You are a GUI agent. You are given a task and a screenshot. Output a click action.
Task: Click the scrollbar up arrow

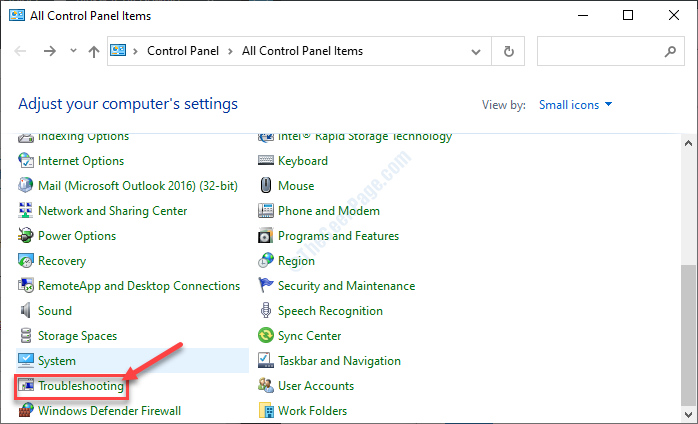[688, 143]
